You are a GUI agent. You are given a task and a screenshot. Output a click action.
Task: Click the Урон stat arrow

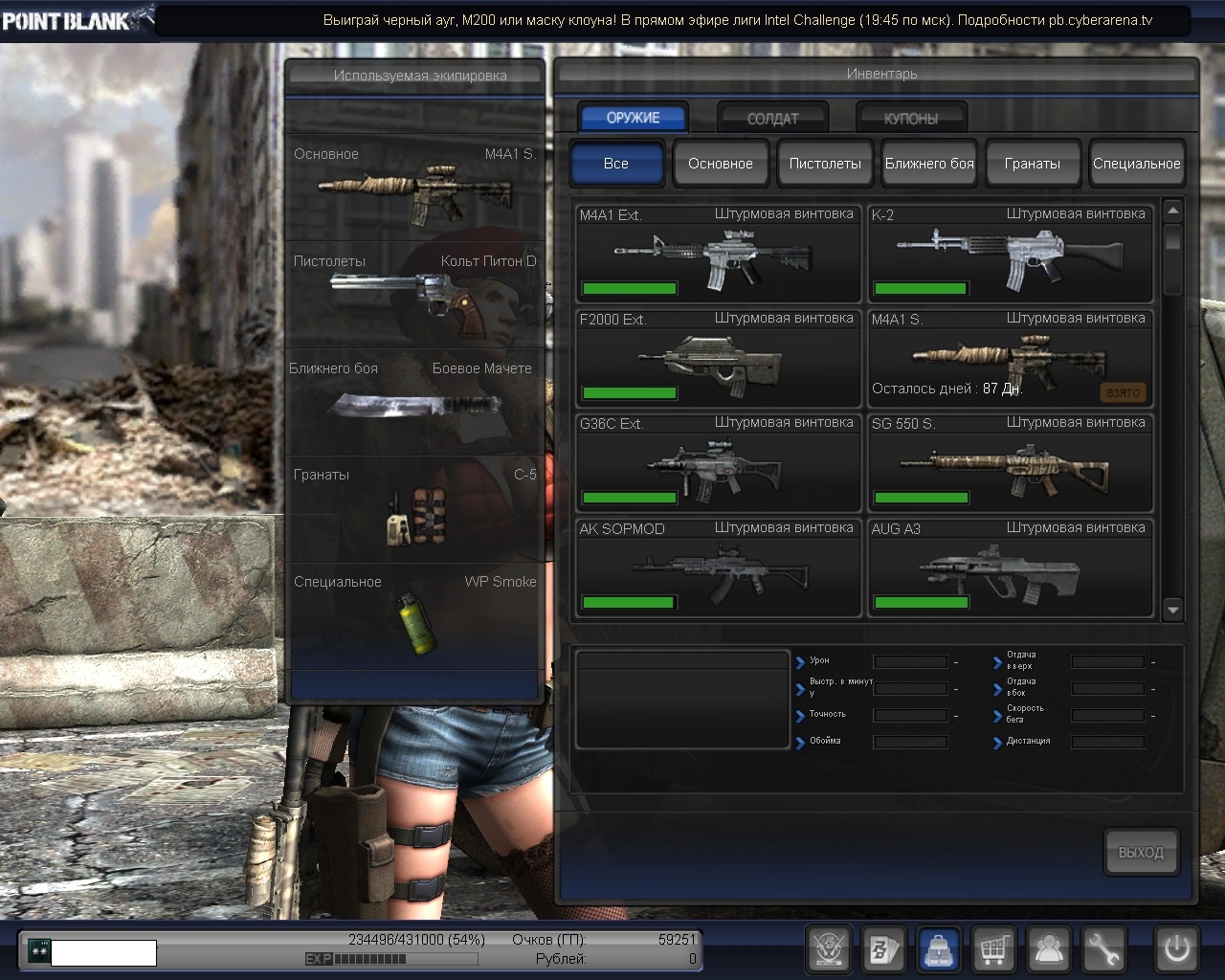(801, 661)
